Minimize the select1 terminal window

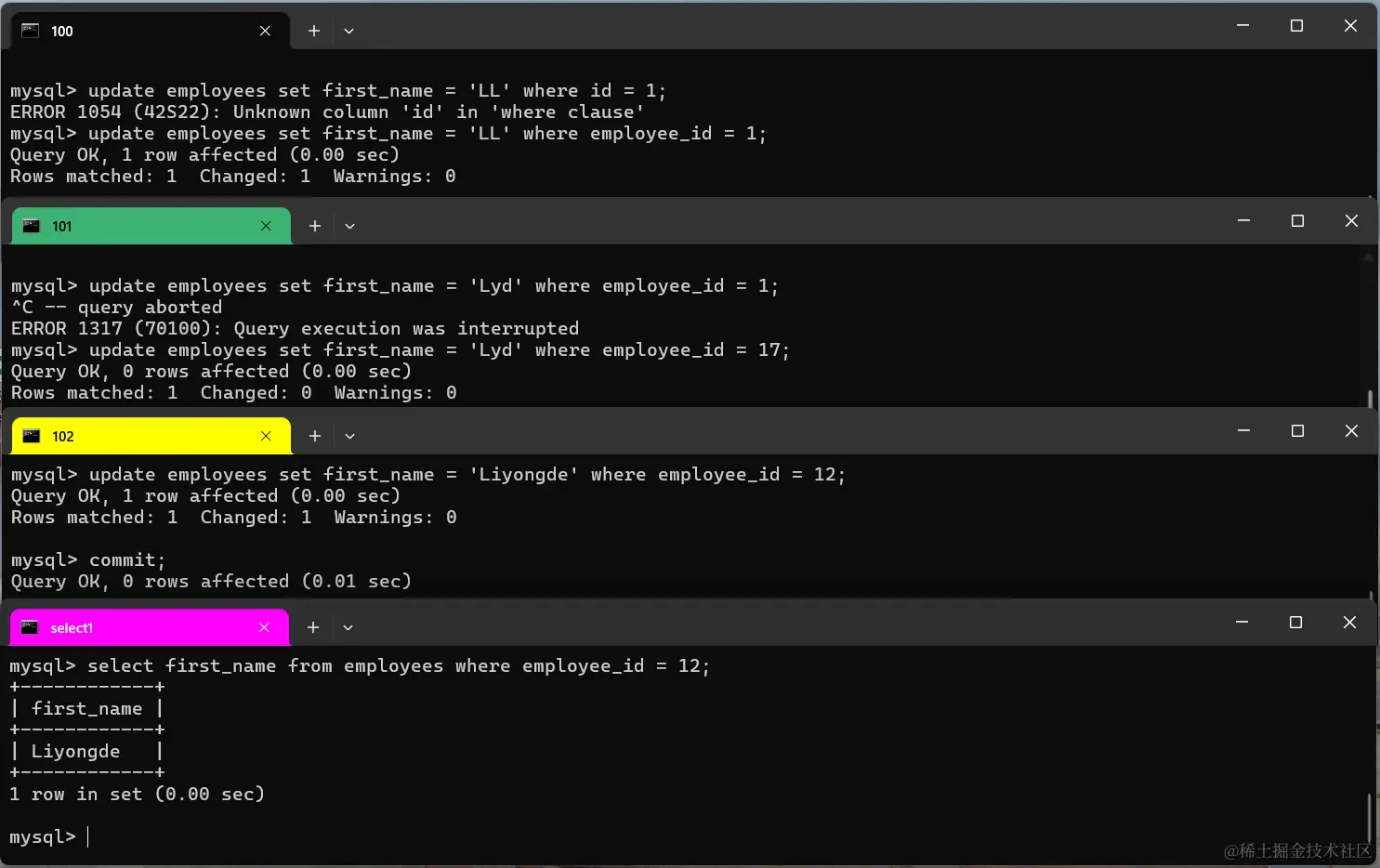[x=1242, y=622]
